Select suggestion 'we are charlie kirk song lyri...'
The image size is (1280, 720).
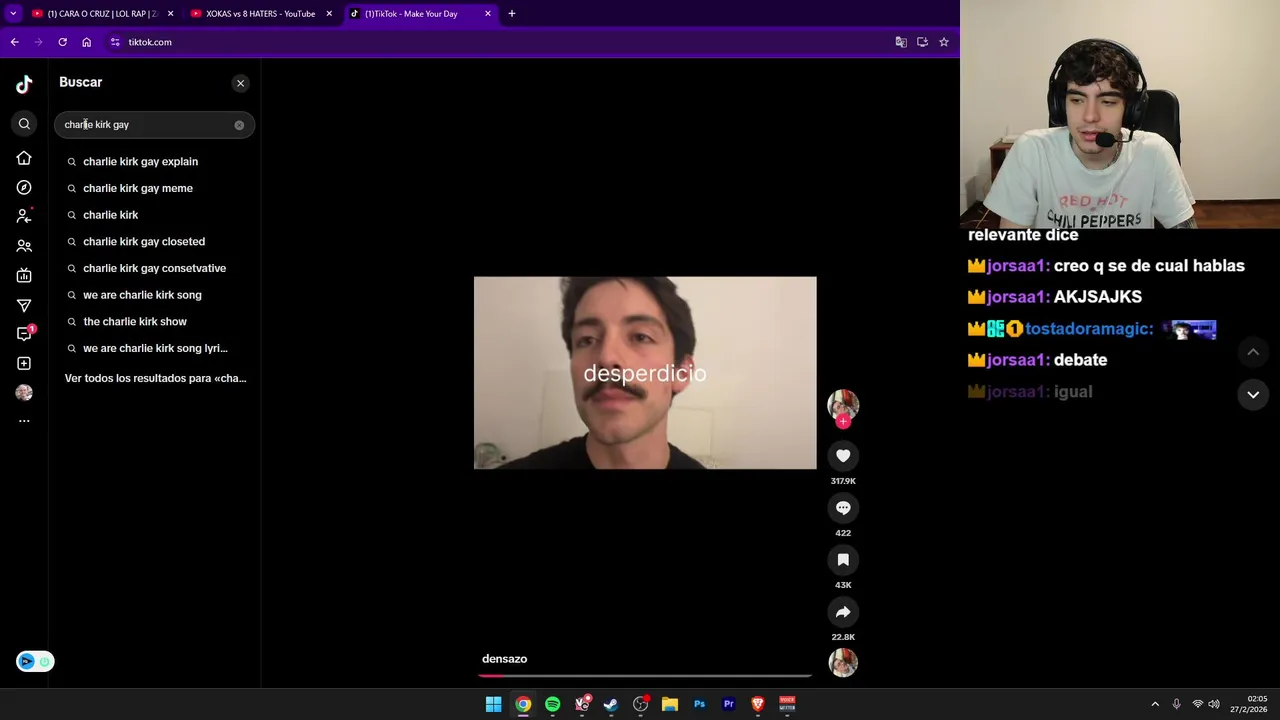pyautogui.click(x=155, y=348)
